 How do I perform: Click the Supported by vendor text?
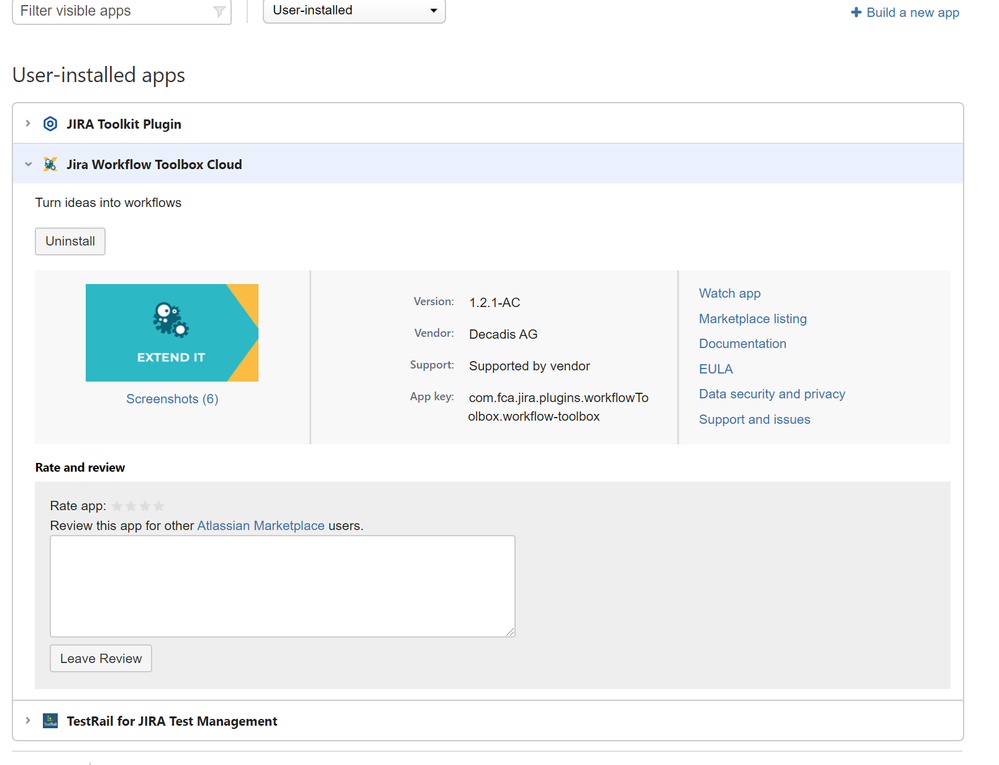point(529,366)
